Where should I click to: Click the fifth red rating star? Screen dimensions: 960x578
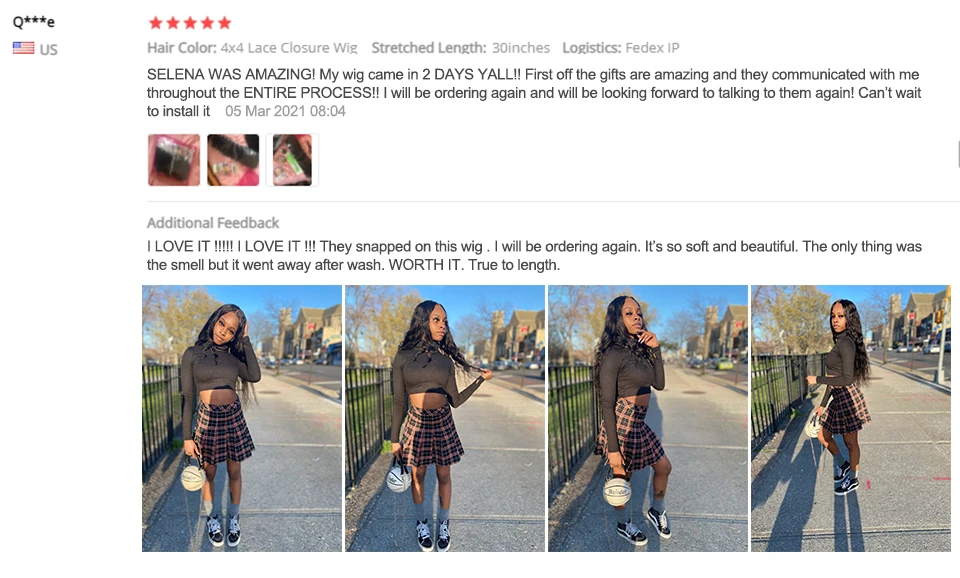tap(225, 23)
